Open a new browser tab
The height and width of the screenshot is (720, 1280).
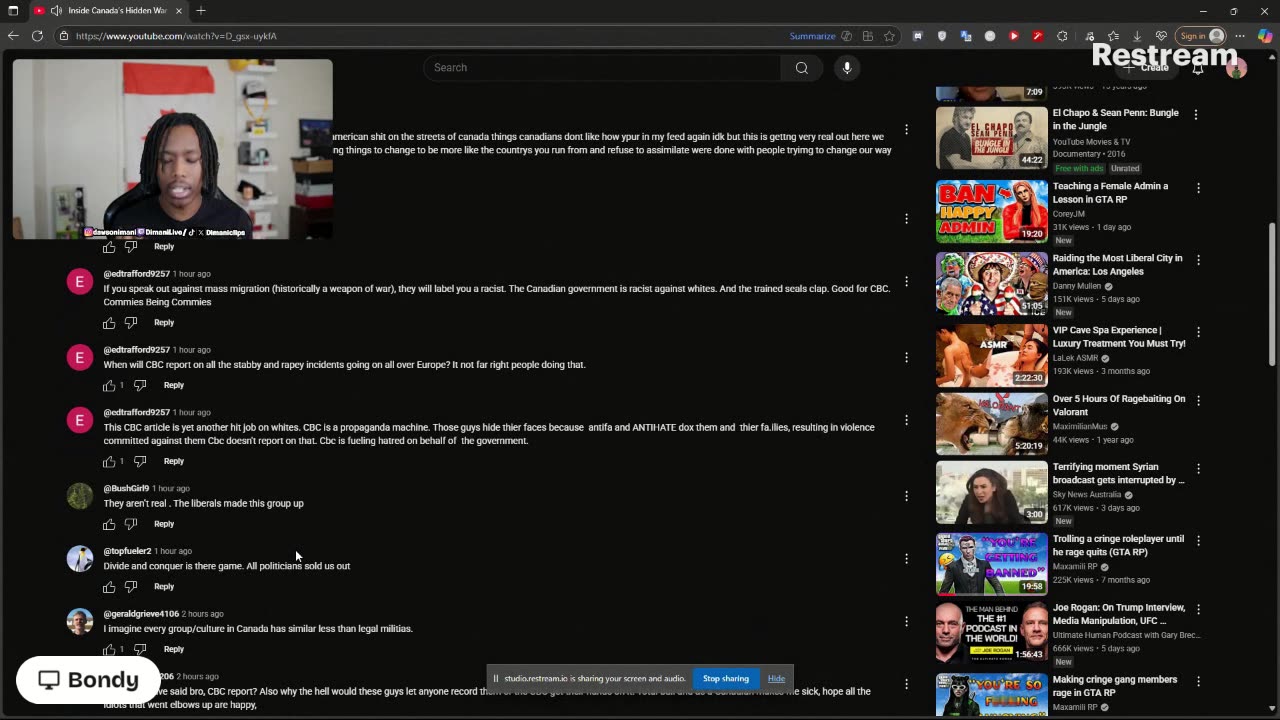tap(201, 11)
